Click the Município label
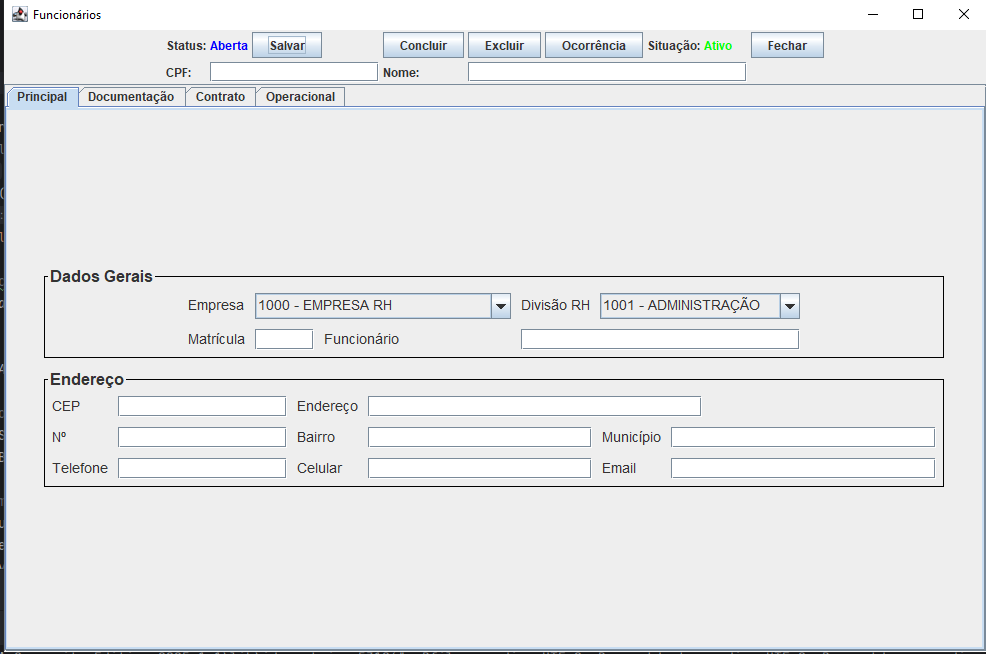Viewport: 986px width, 654px height. click(x=631, y=437)
